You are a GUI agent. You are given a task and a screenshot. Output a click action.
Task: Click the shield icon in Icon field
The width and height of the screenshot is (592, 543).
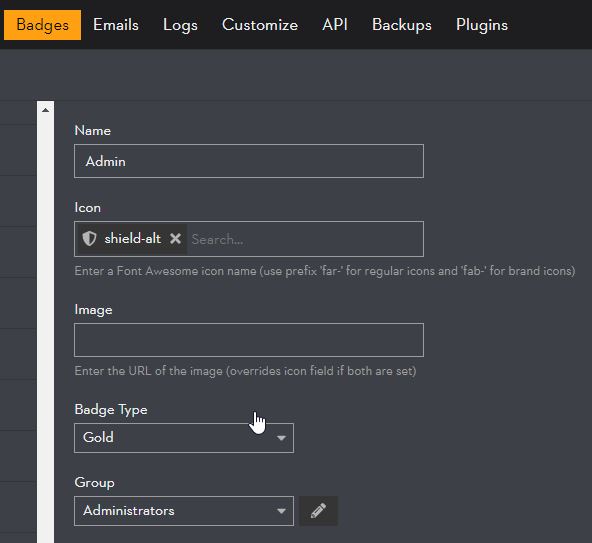[x=89, y=239]
